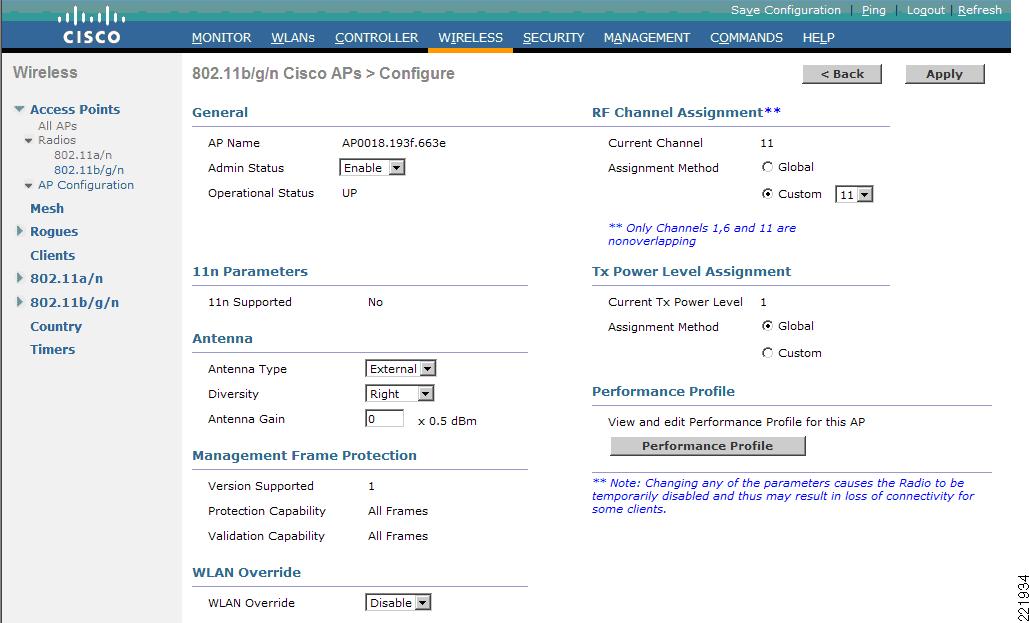Click the Ping link
Viewport: 1029px width, 623px height.
point(873,10)
